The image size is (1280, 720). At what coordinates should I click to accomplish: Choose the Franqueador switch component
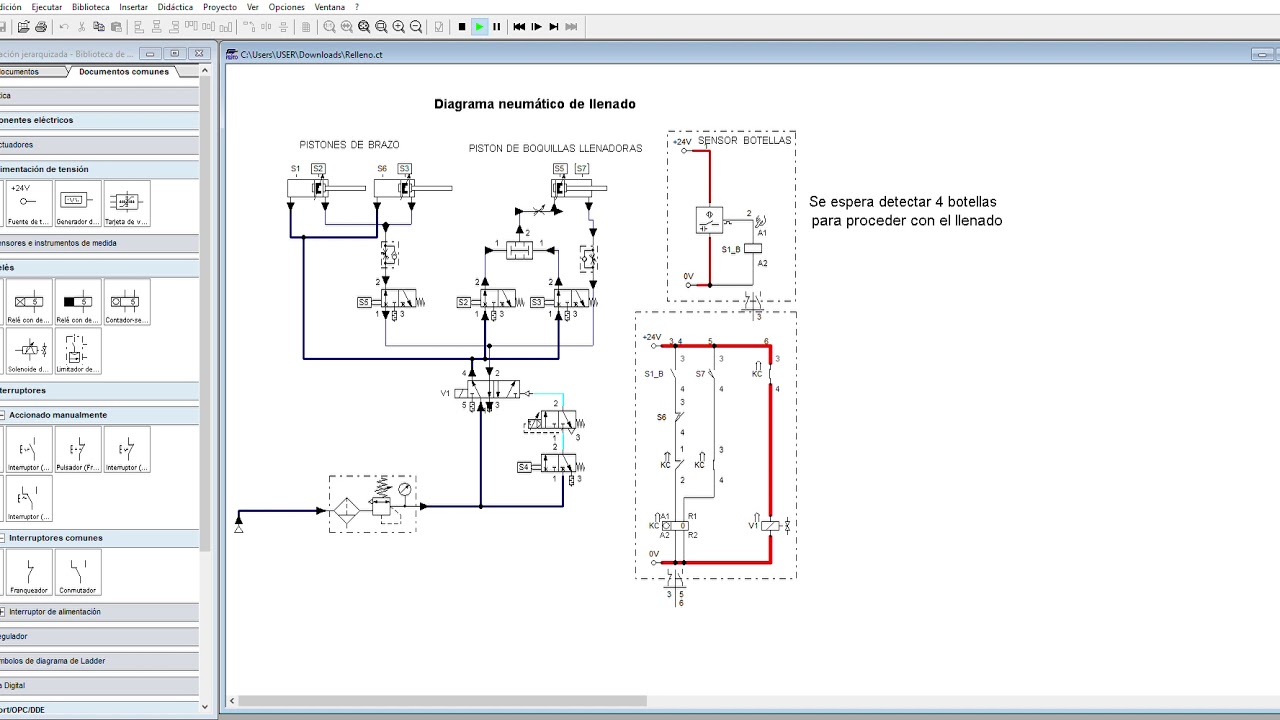pyautogui.click(x=28, y=572)
